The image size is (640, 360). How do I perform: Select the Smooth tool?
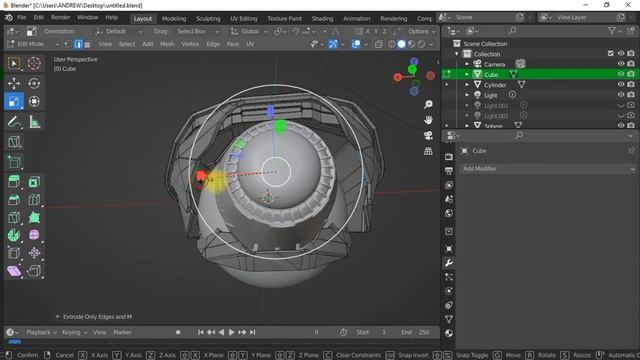(x=34, y=235)
